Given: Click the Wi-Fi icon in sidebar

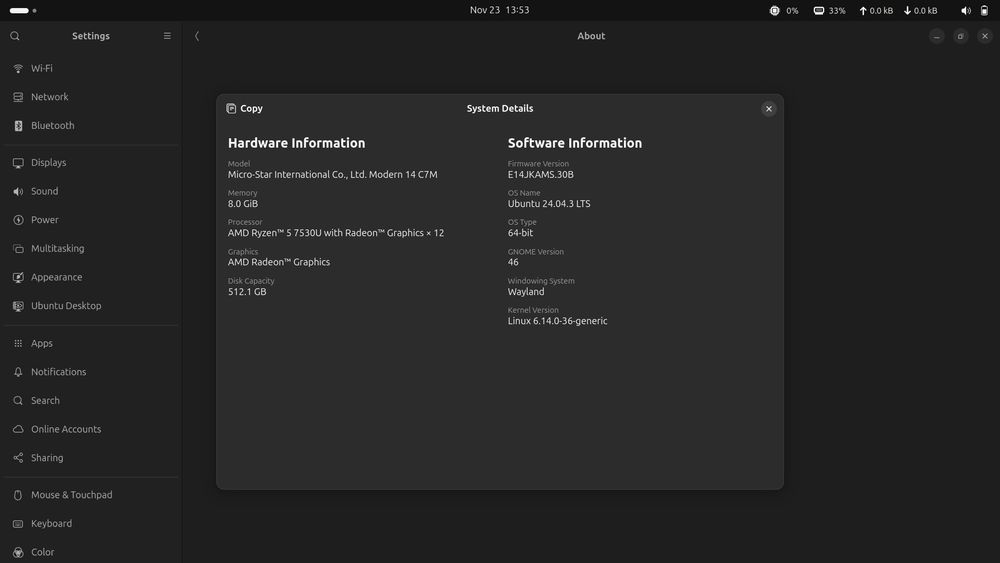Looking at the screenshot, I should click(x=18, y=68).
